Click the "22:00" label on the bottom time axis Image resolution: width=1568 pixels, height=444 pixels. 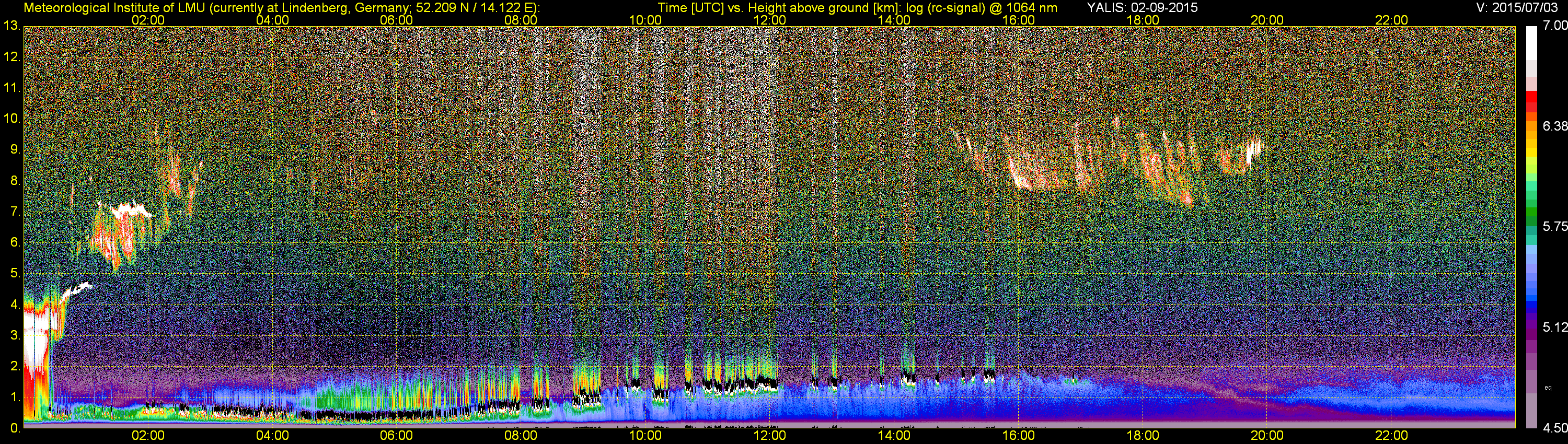[x=1391, y=436]
